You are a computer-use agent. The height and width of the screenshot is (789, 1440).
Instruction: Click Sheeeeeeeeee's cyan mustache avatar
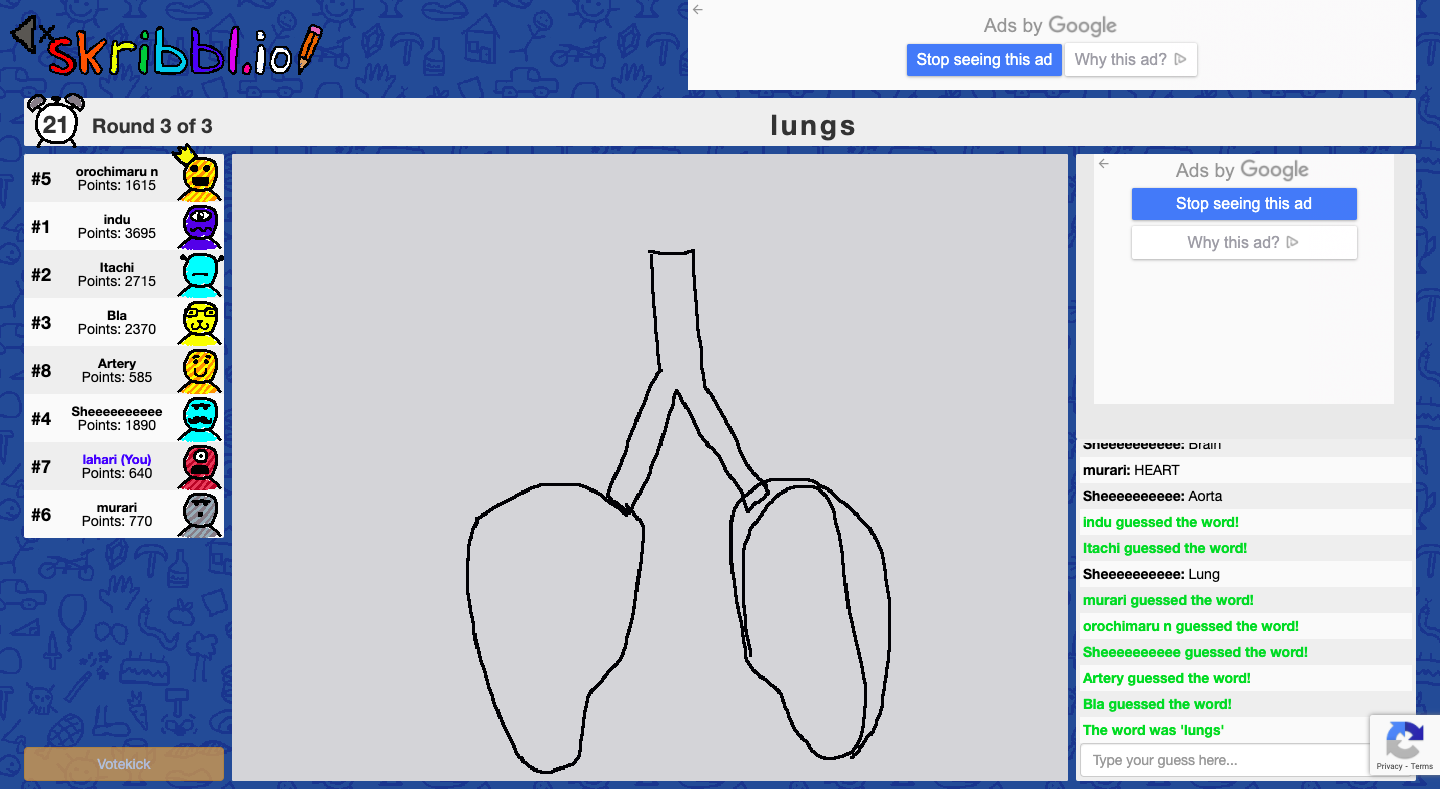(x=200, y=418)
